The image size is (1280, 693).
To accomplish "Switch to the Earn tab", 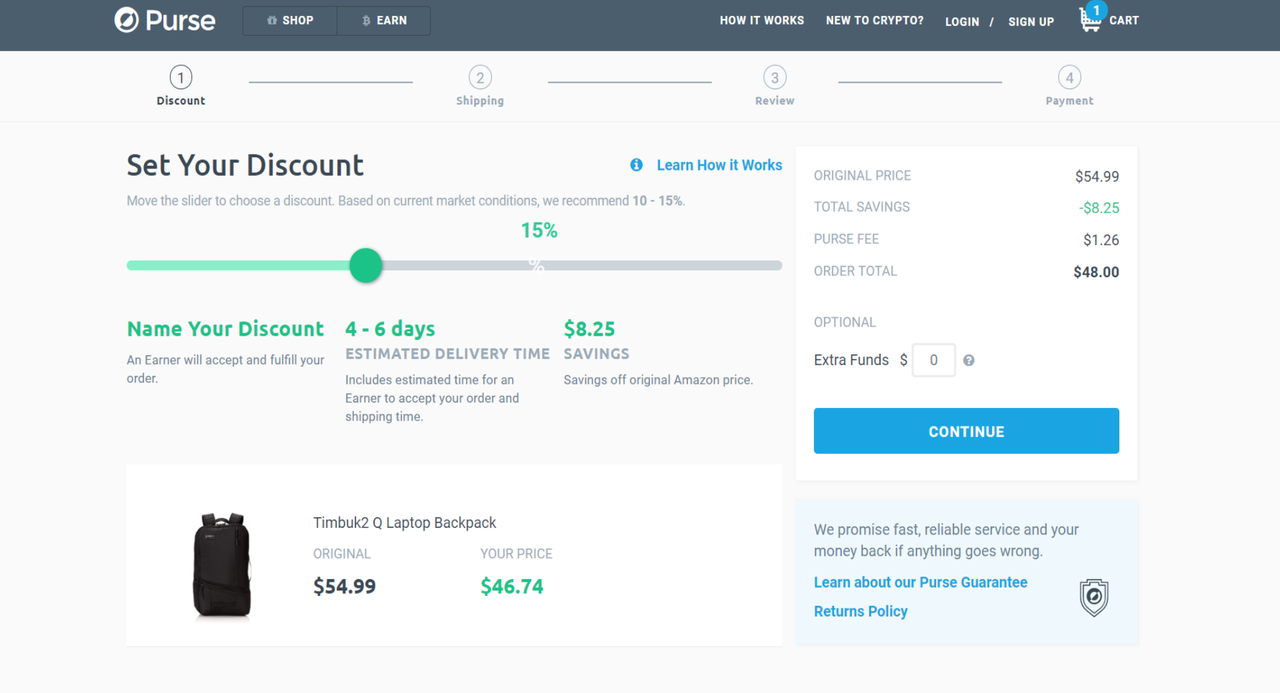I will point(384,20).
